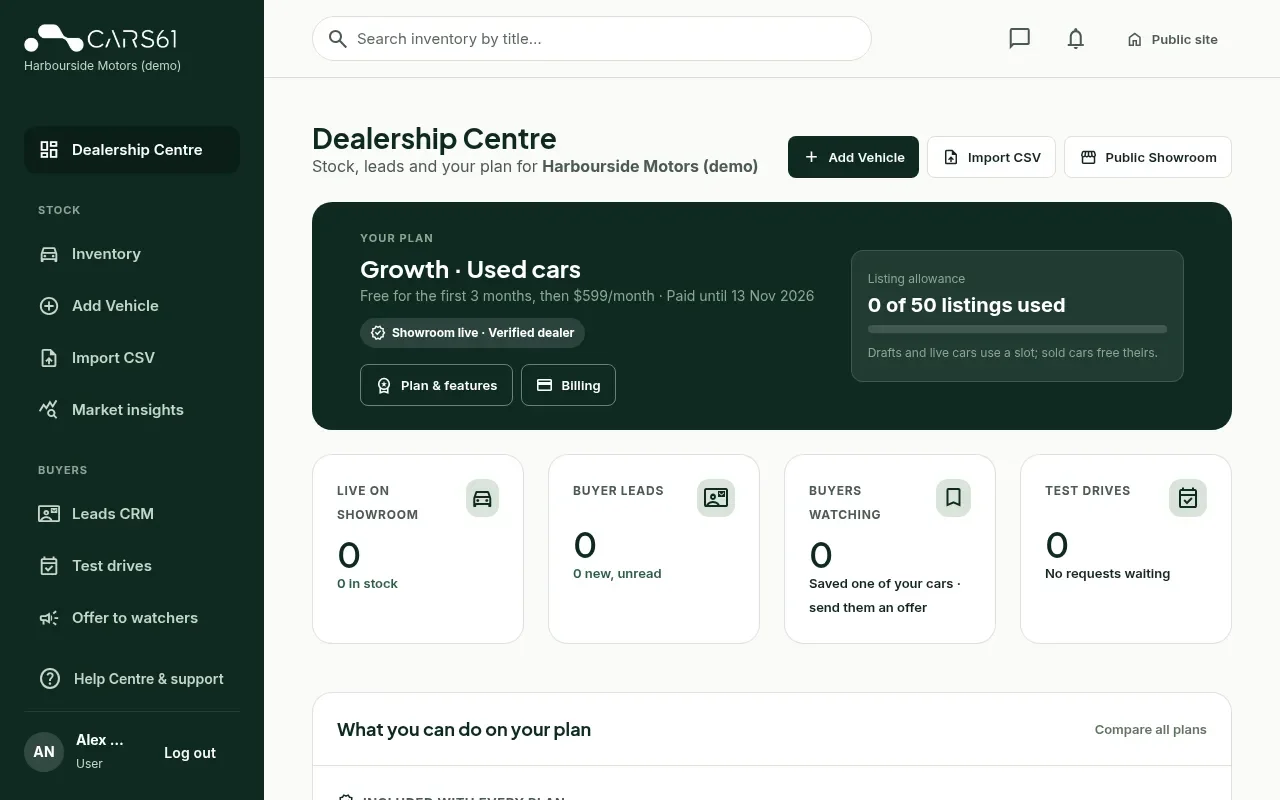Open Help Centre & support

[x=132, y=679]
